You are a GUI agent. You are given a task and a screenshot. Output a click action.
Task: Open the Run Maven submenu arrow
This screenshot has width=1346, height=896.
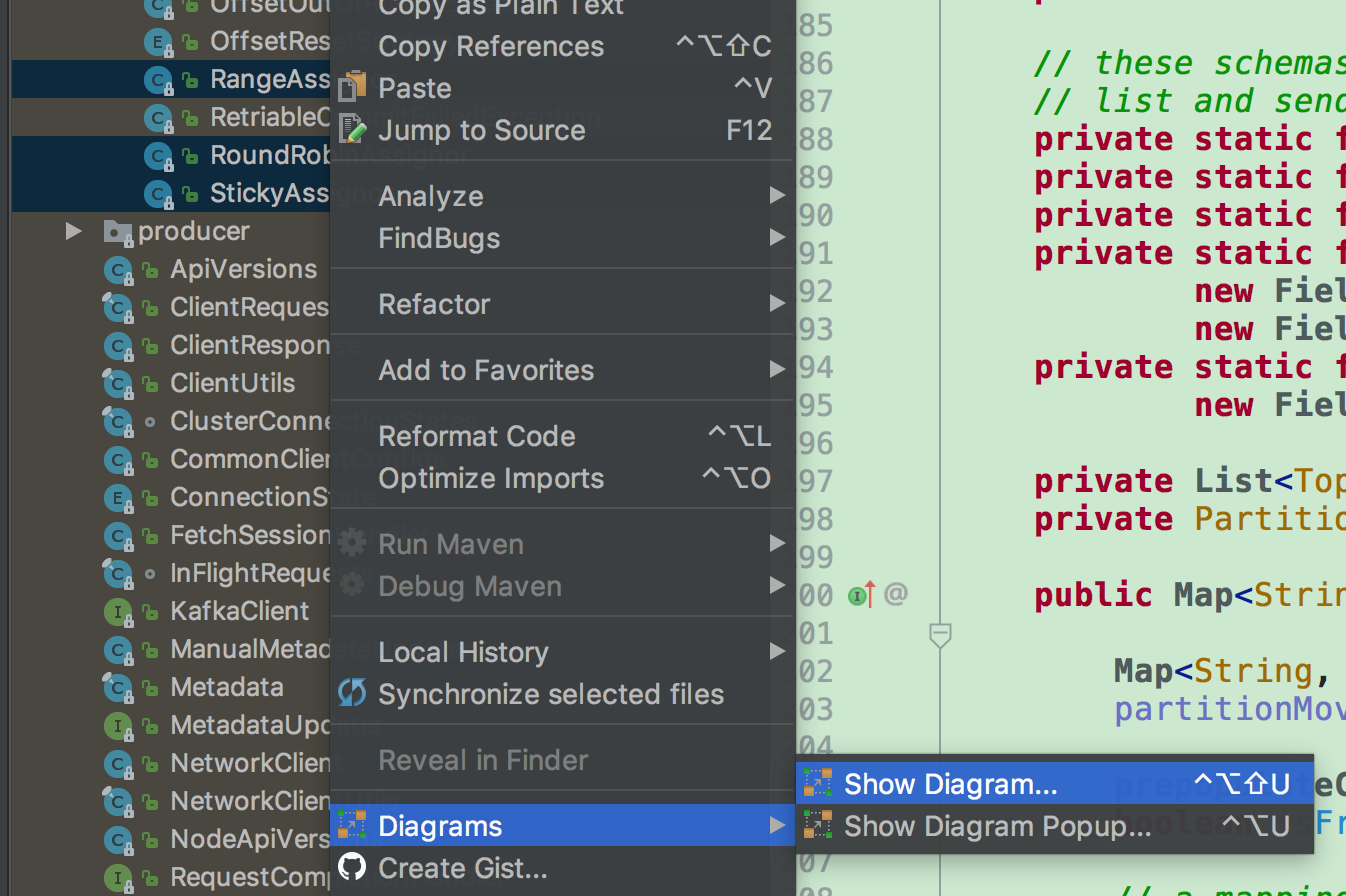coord(777,544)
